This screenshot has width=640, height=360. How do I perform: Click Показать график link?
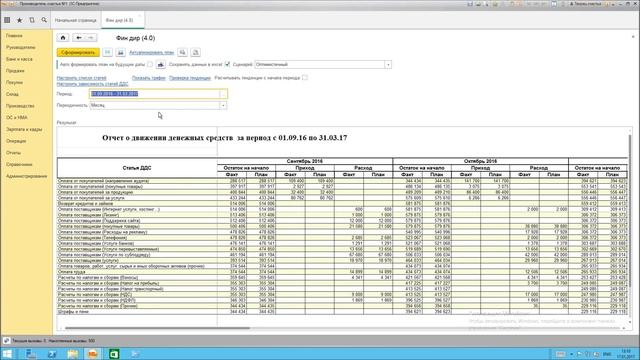(149, 78)
